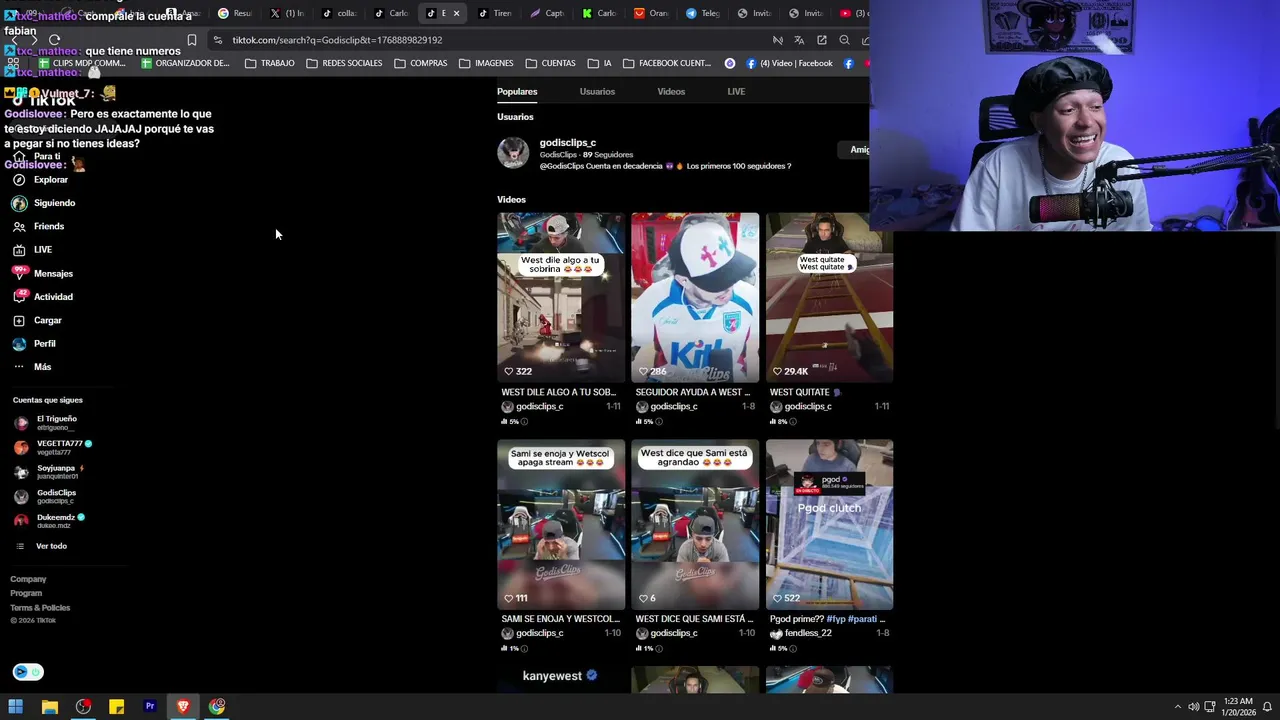Open LIVE section in sidebar

(32, 250)
